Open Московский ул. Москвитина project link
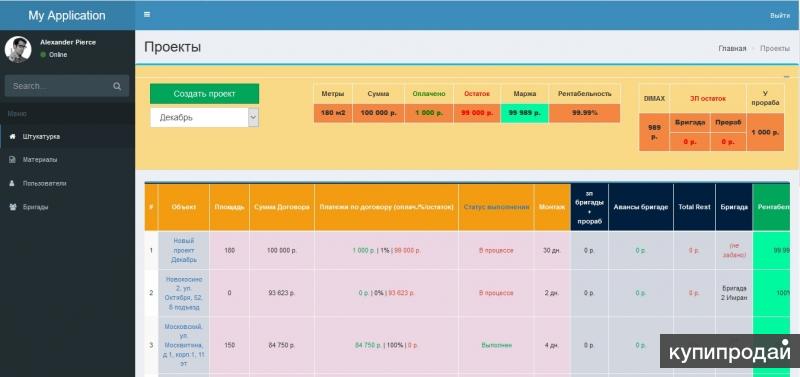This screenshot has width=800, height=377. (x=184, y=345)
